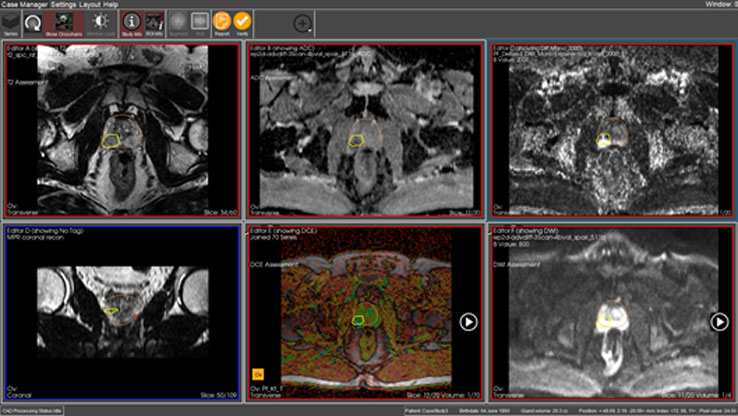Click the orange Verify checkmark
The width and height of the screenshot is (738, 416).
tap(242, 24)
